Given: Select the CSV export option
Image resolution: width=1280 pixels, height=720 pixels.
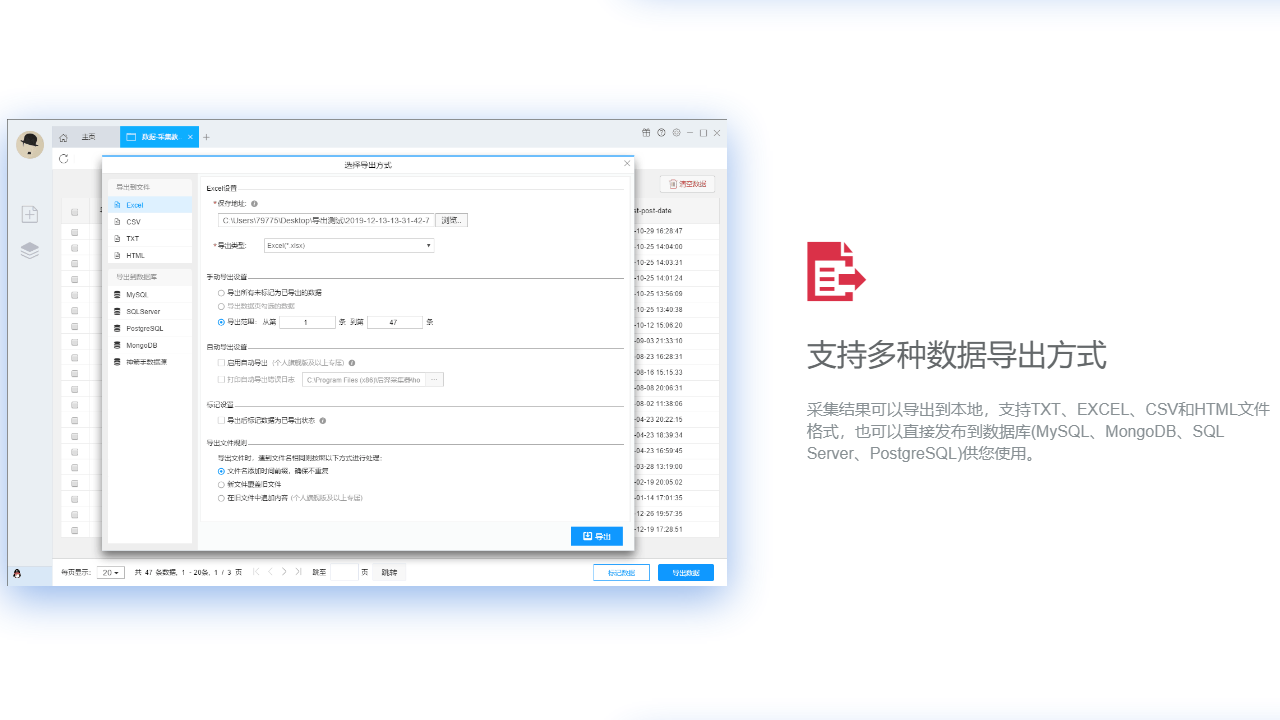Looking at the screenshot, I should coord(134,221).
